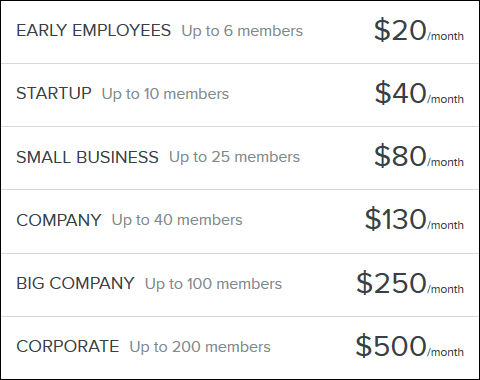Click the EARLY EMPLOYEES plan title
Viewport: 480px width, 380px height.
(x=94, y=30)
